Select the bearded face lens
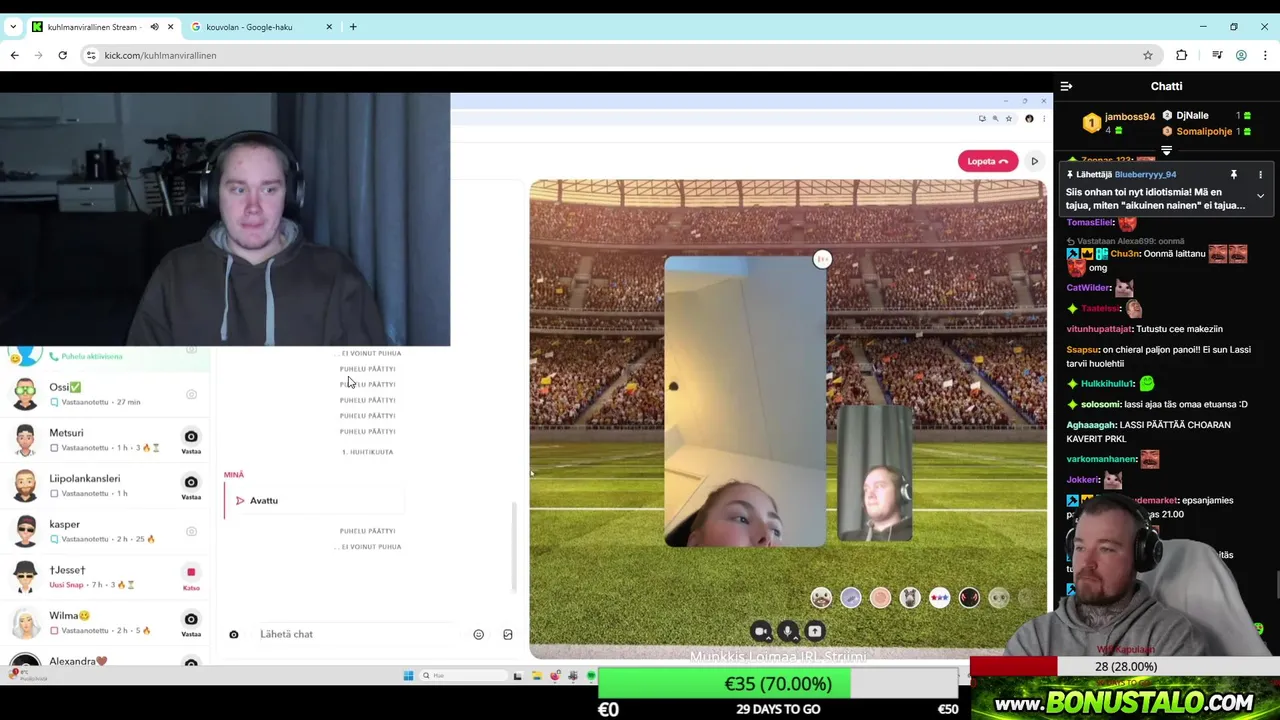 (821, 598)
